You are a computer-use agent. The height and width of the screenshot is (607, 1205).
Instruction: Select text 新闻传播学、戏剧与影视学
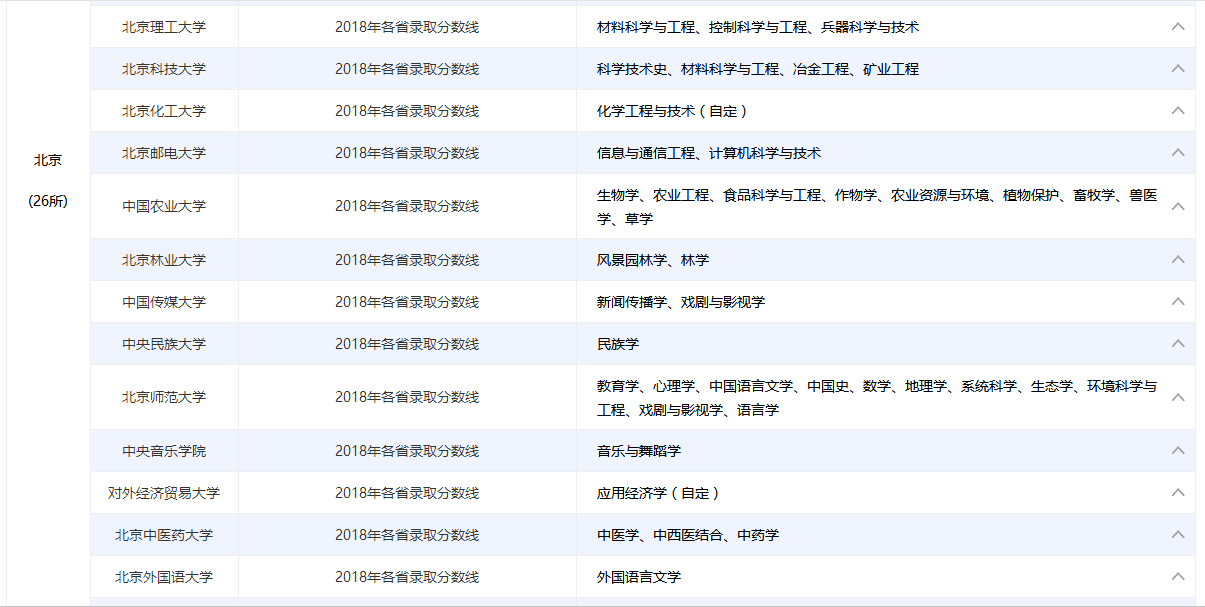pos(681,302)
